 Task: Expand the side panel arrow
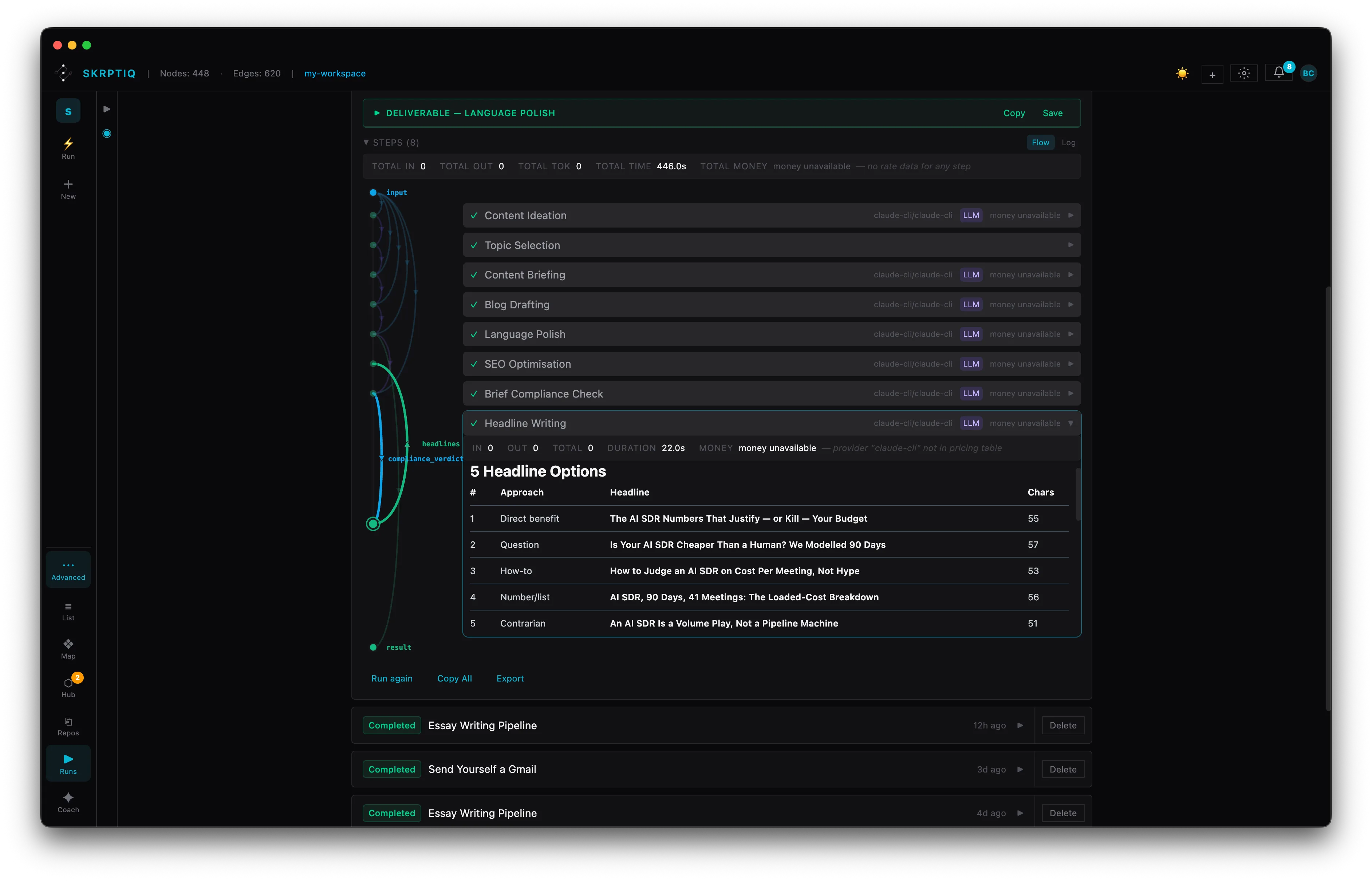[x=106, y=109]
